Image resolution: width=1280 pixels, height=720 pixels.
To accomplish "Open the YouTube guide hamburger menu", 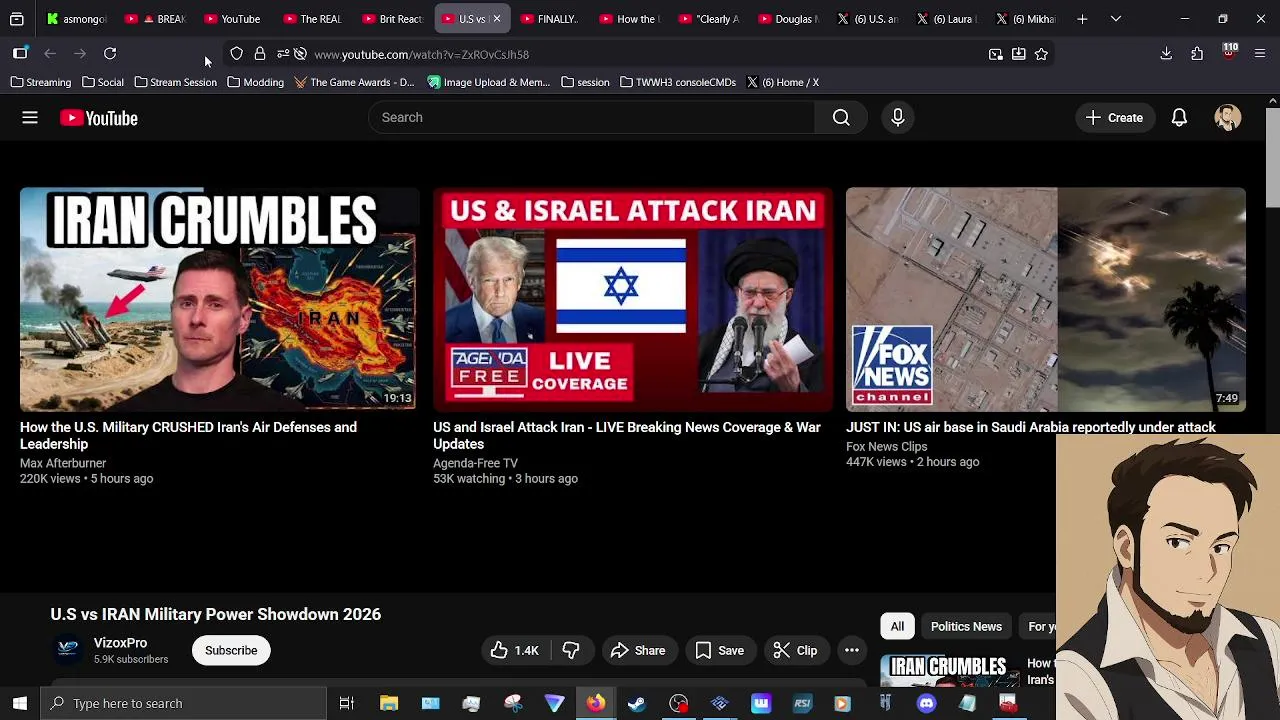I will coord(30,118).
